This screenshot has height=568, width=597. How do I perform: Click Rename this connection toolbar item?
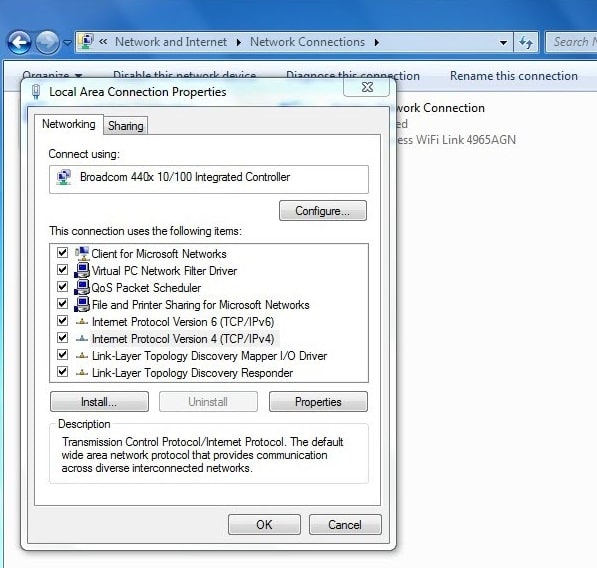514,76
